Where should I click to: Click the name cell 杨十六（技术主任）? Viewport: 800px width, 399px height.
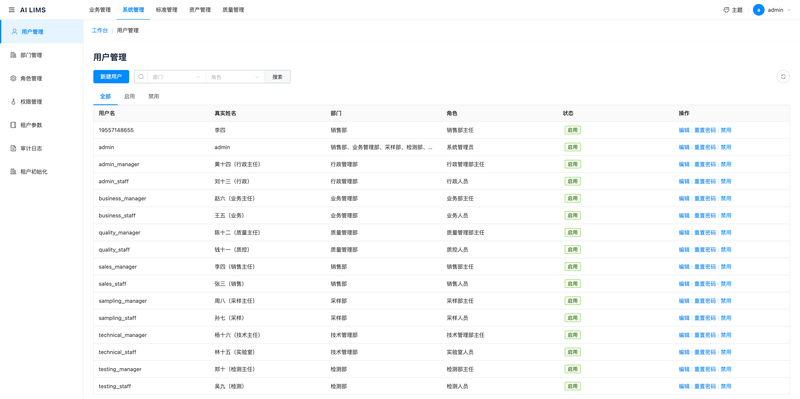click(x=237, y=335)
